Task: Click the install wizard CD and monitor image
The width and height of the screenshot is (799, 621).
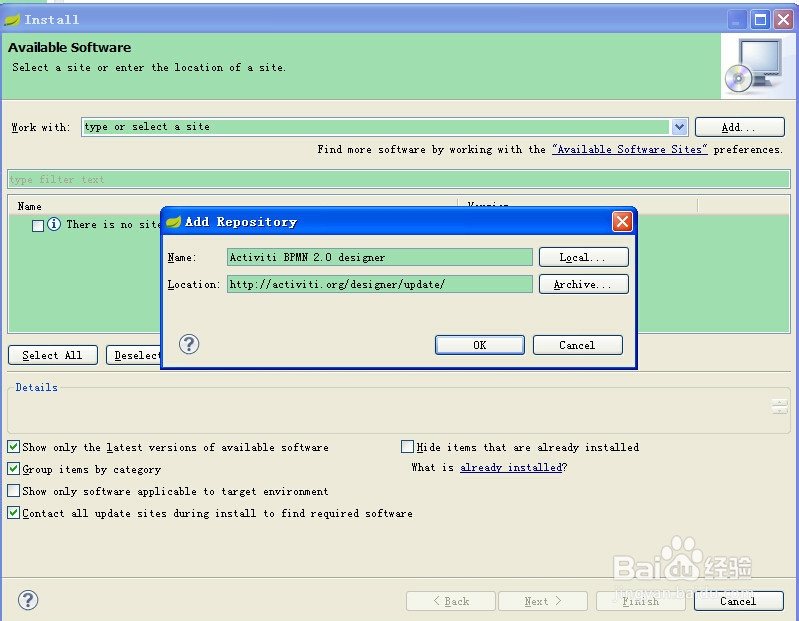Action: (x=756, y=66)
